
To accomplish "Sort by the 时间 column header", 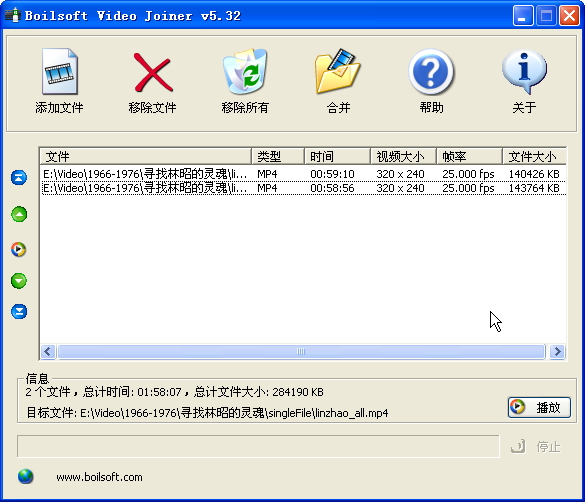I will 337,156.
